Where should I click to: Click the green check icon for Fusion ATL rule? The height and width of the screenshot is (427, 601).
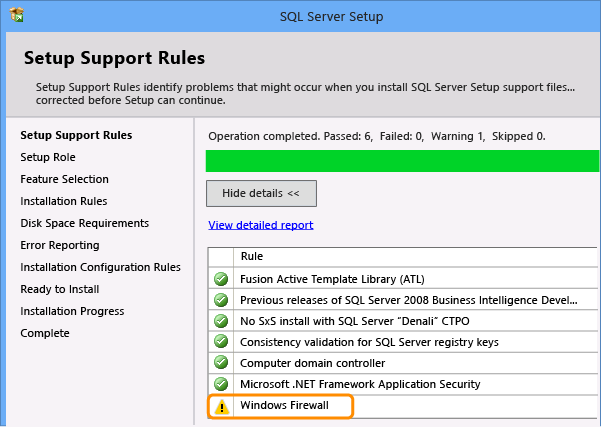tap(220, 278)
